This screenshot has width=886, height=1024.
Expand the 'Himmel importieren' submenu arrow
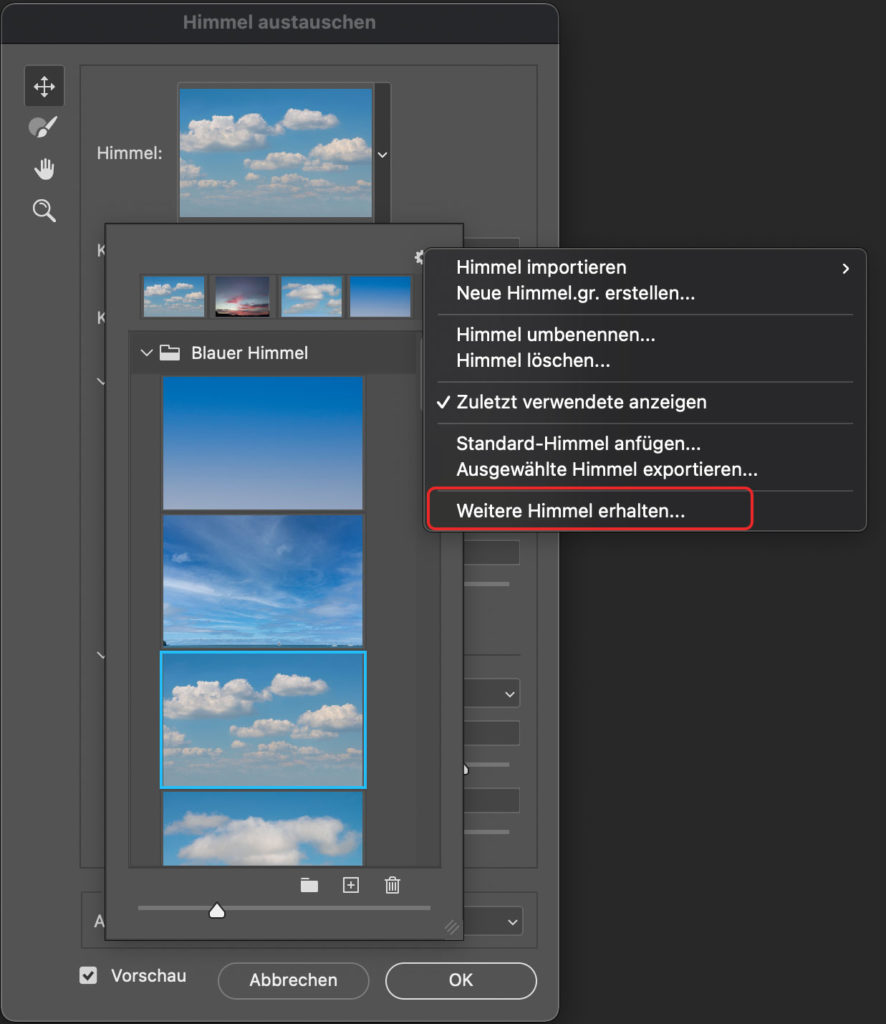click(845, 268)
